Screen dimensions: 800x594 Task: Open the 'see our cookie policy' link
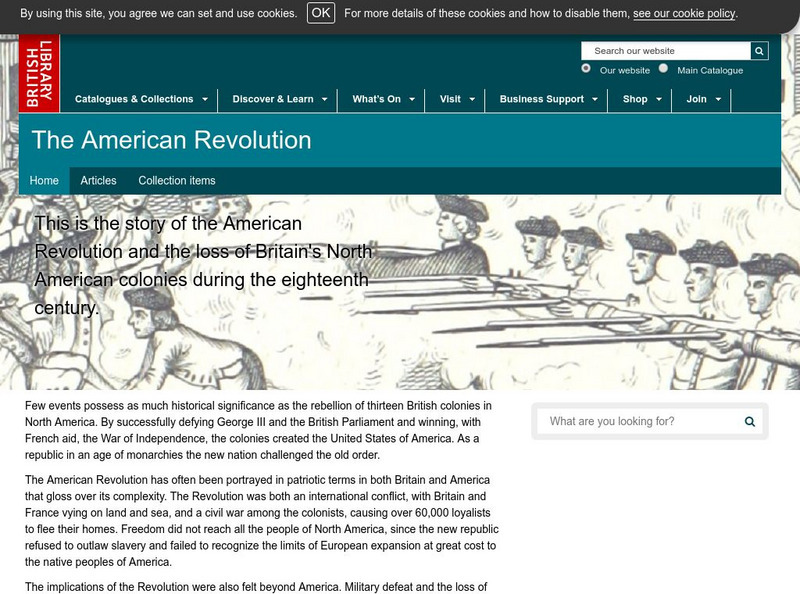point(684,13)
